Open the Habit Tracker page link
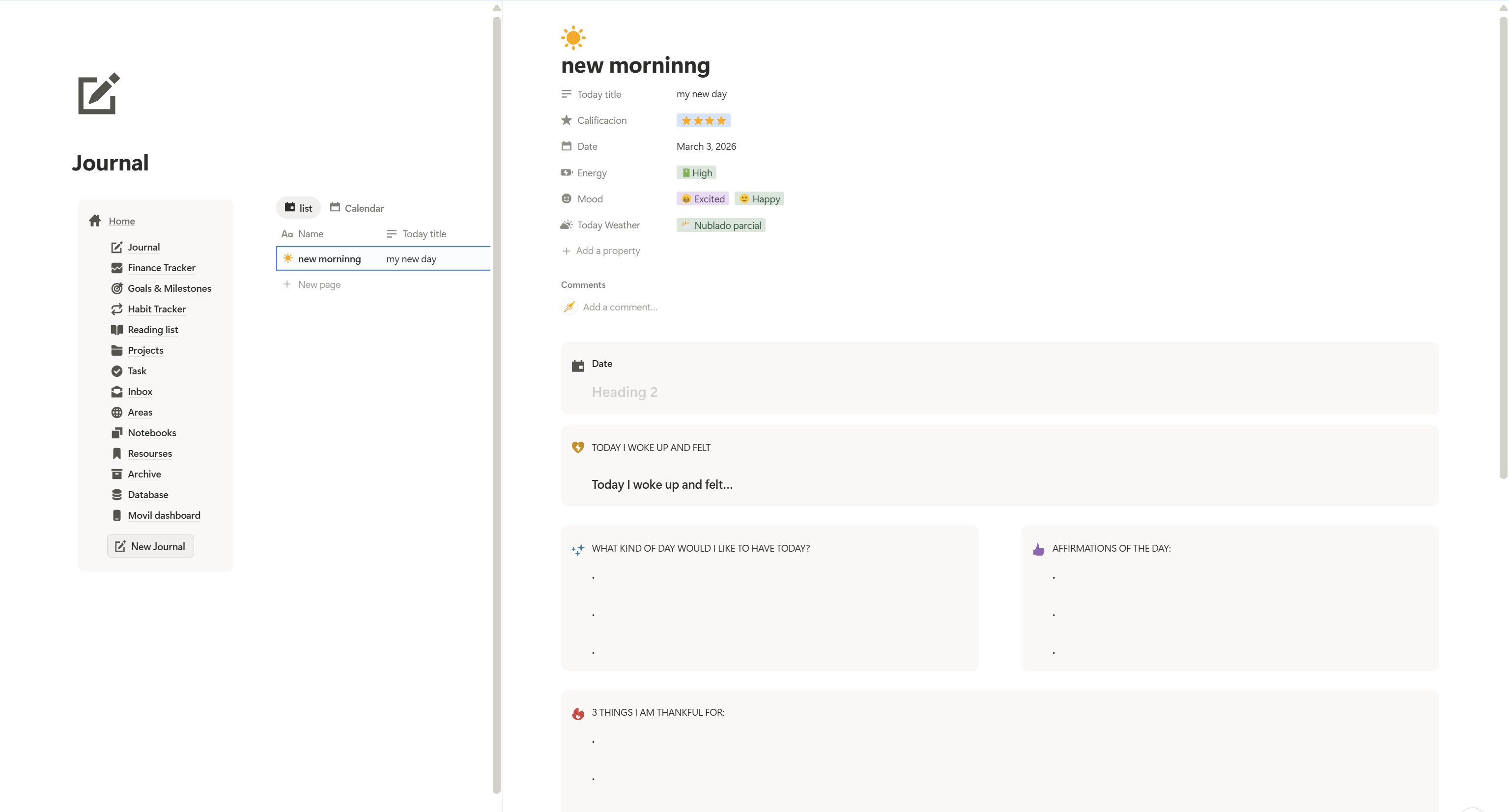This screenshot has width=1509, height=812. click(157, 308)
